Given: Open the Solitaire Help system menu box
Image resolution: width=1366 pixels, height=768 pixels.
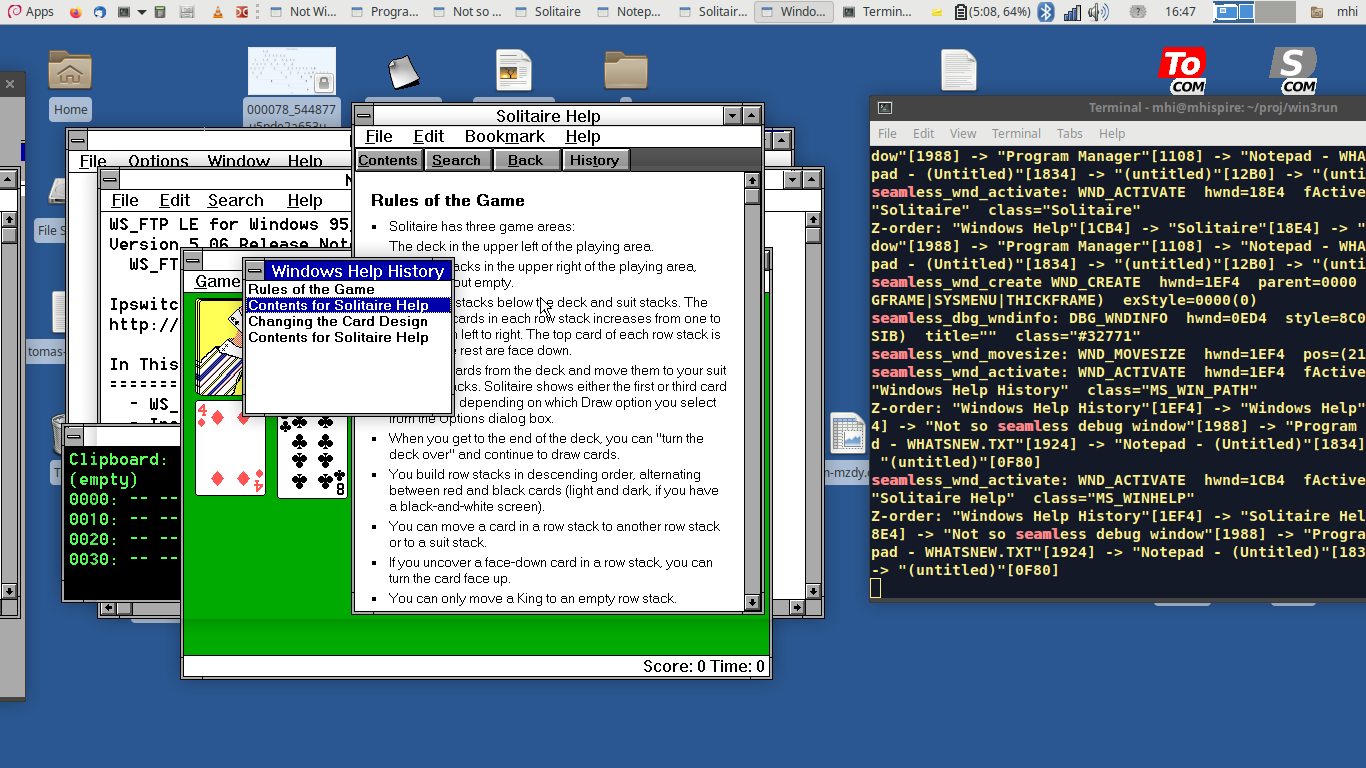Looking at the screenshot, I should tap(365, 116).
